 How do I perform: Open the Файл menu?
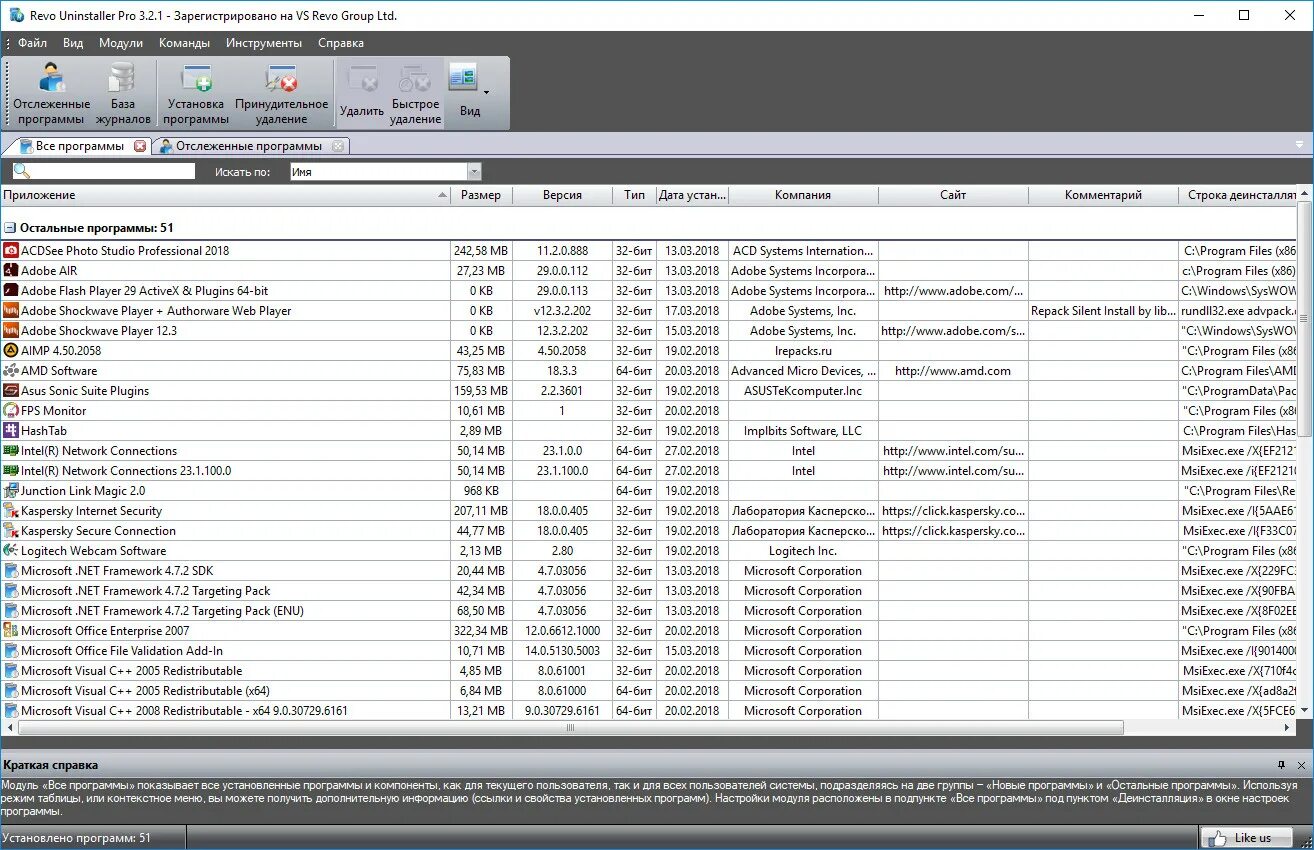tap(32, 43)
